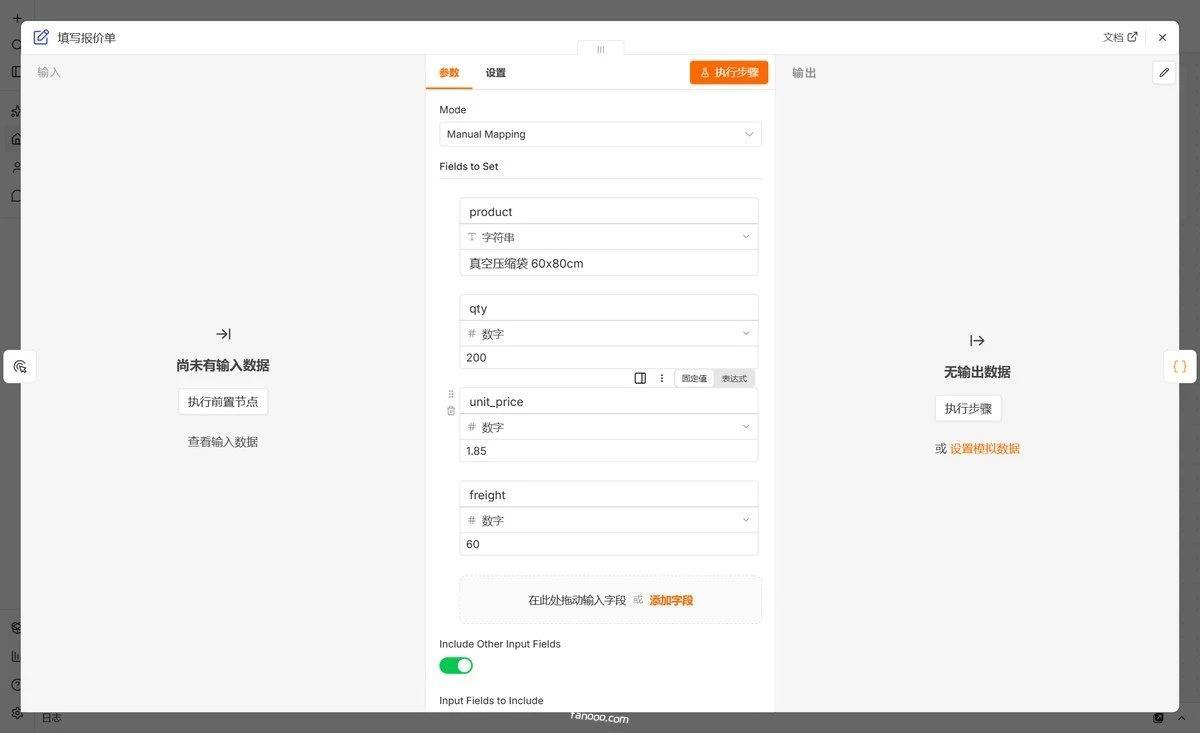Click the cursor-target icon at left edge
Screen dimensions: 1200x733
coord(20,367)
